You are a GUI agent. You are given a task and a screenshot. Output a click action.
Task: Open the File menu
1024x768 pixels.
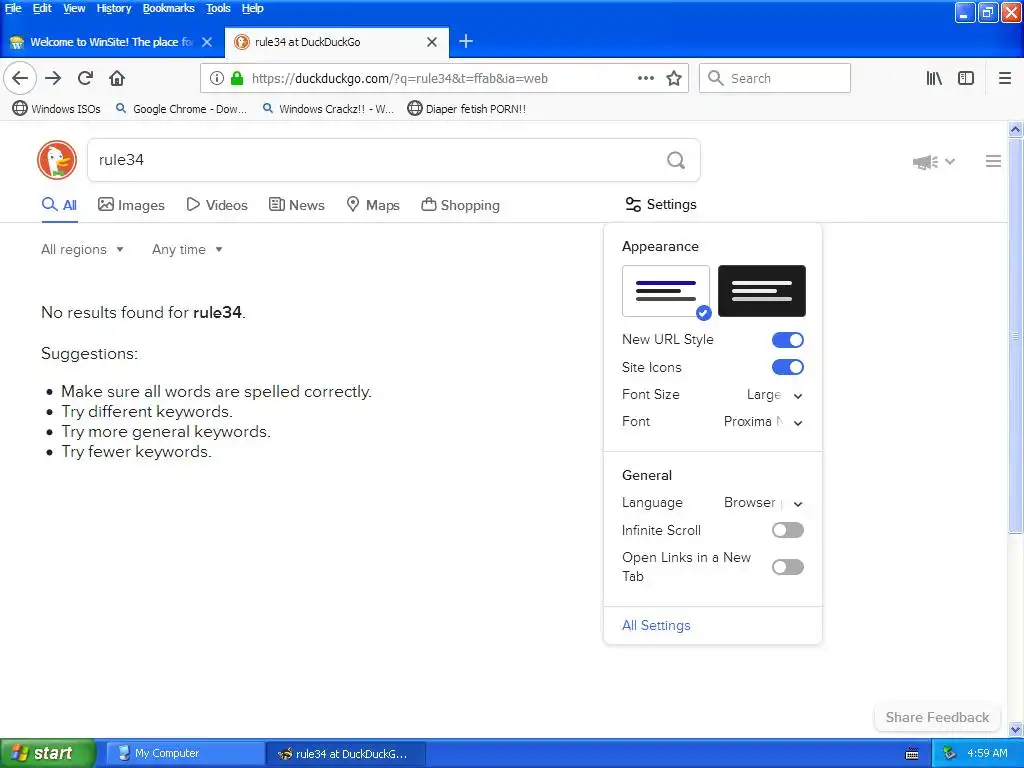tap(13, 8)
